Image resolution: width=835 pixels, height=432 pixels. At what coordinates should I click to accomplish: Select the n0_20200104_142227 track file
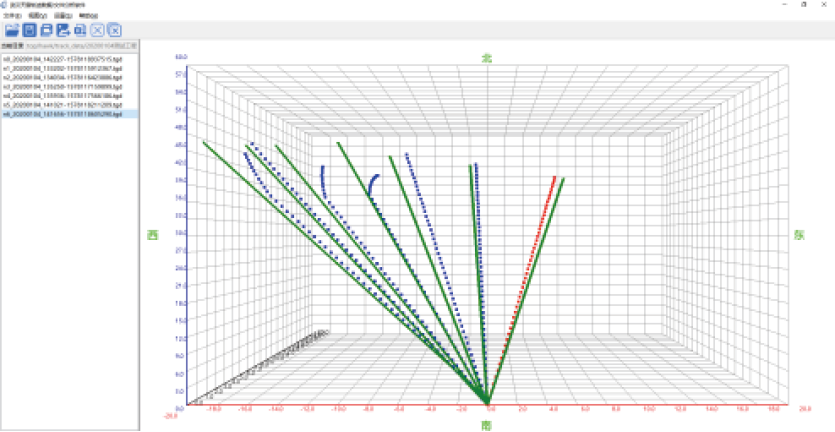pos(62,59)
